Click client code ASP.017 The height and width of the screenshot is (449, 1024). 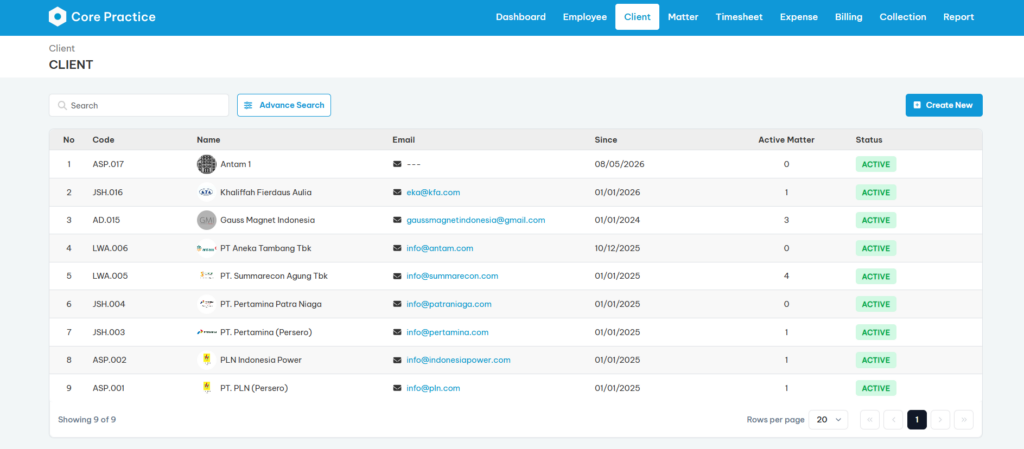(x=108, y=164)
